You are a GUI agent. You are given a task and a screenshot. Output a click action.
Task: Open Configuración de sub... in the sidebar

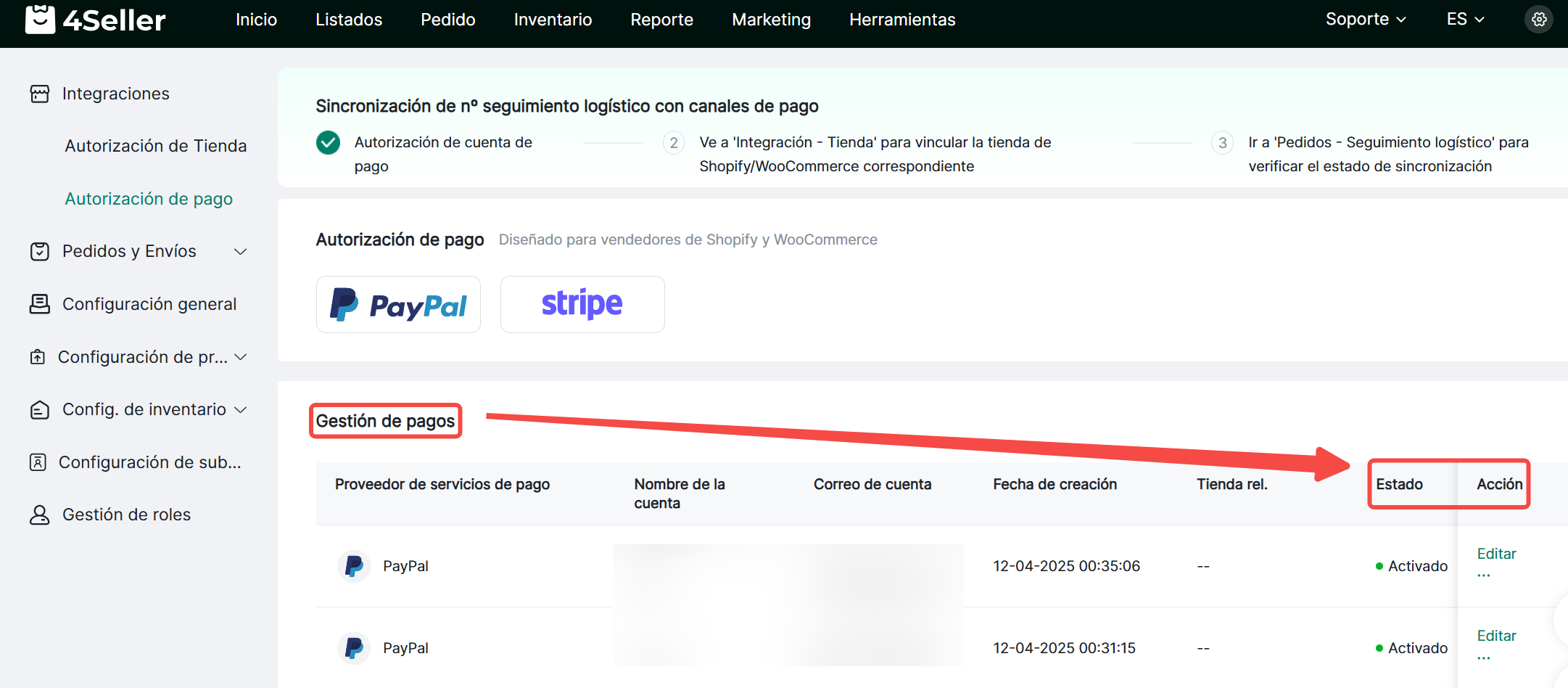coord(149,462)
